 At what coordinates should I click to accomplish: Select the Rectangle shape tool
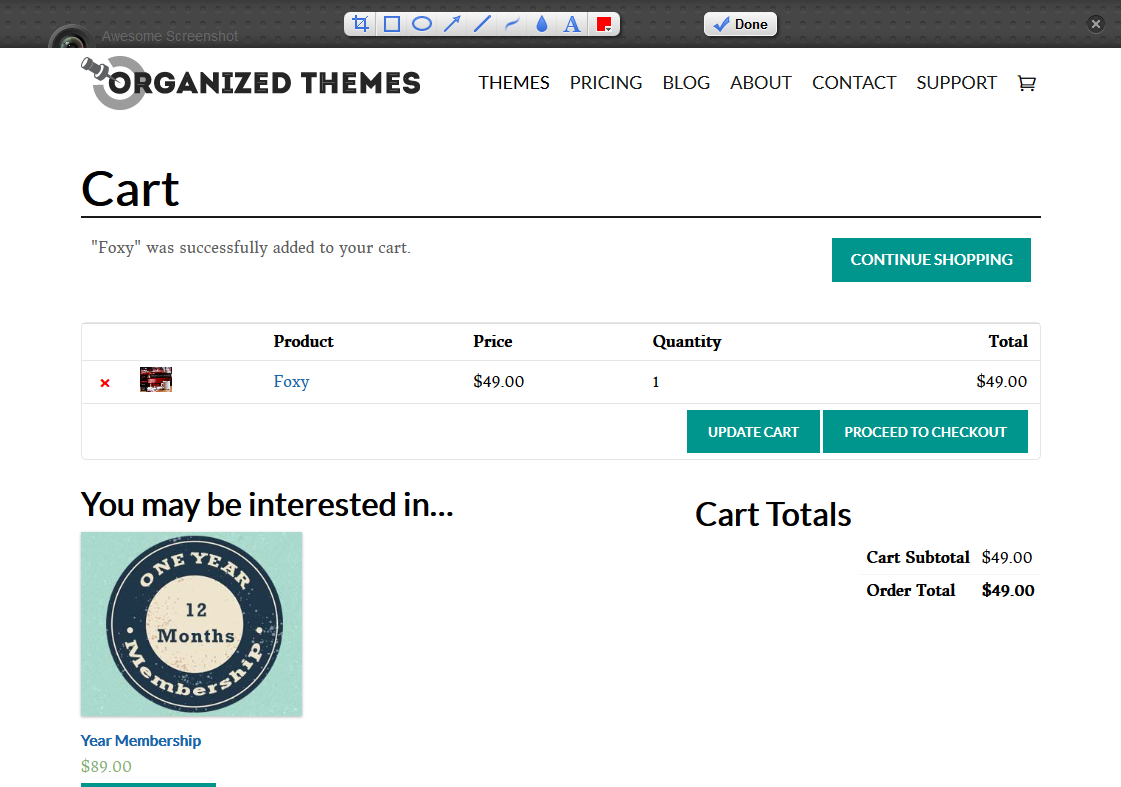(392, 24)
